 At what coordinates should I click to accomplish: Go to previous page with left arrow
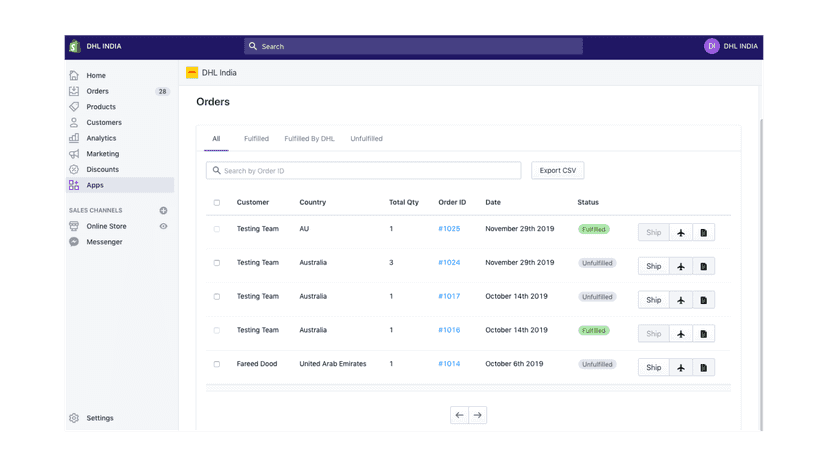point(459,415)
